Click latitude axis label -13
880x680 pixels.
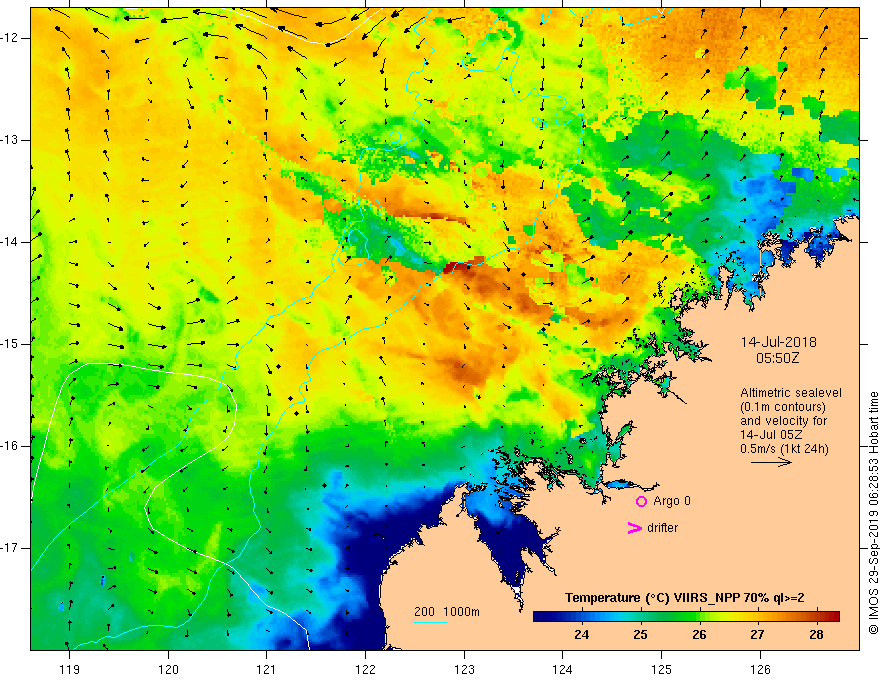click(11, 140)
